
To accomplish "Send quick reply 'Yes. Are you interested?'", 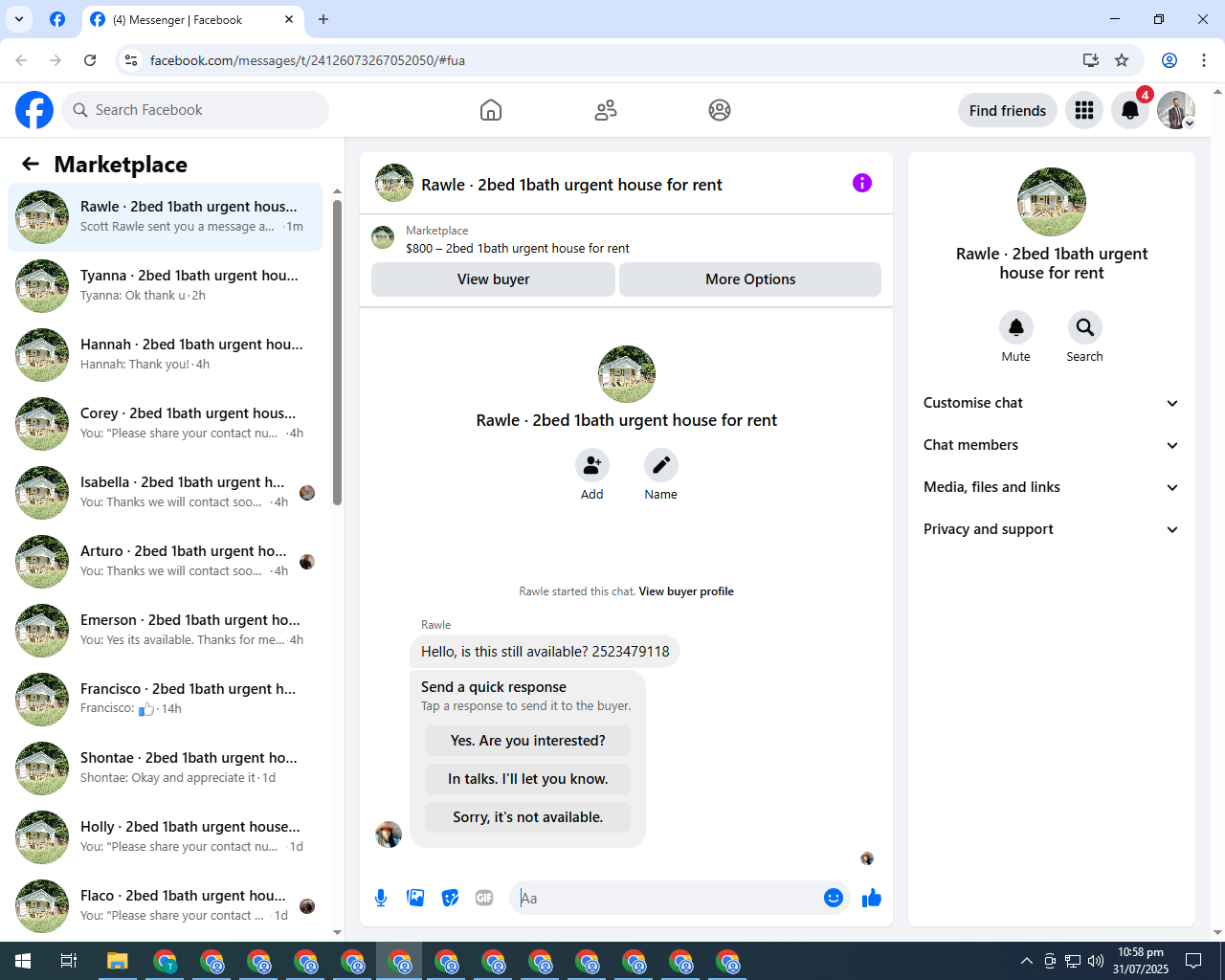I will coord(528,741).
